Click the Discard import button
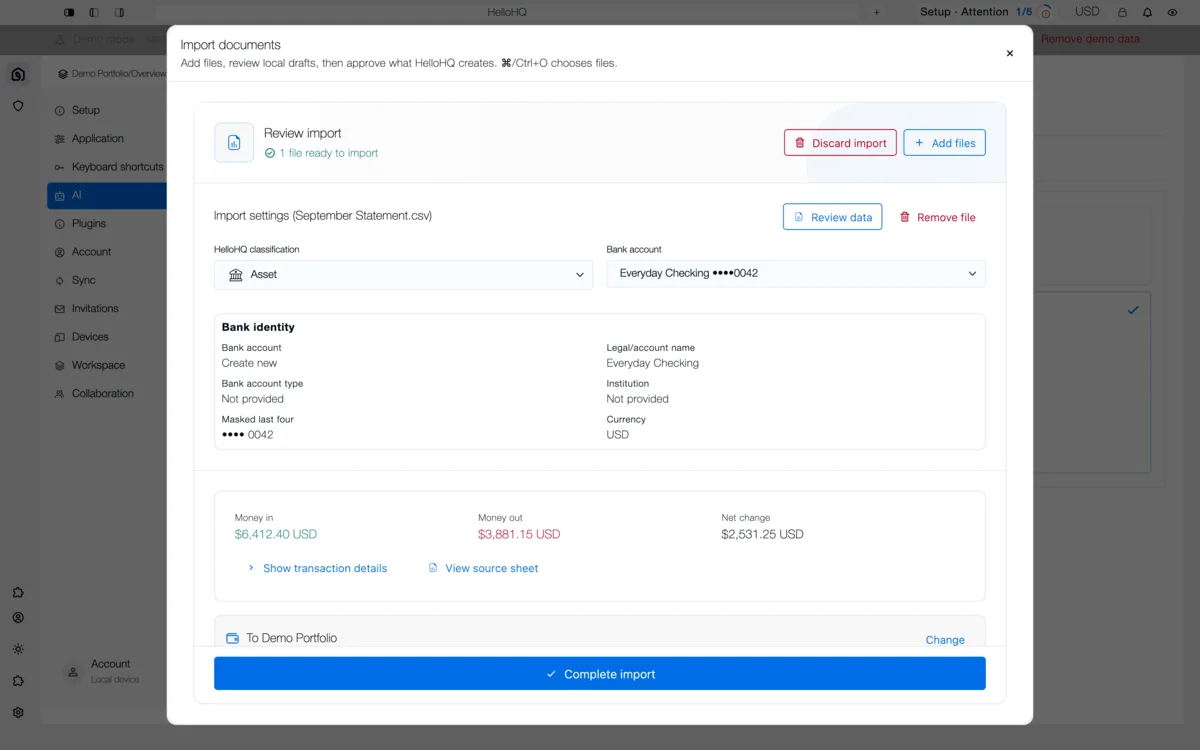The height and width of the screenshot is (750, 1200). click(840, 143)
